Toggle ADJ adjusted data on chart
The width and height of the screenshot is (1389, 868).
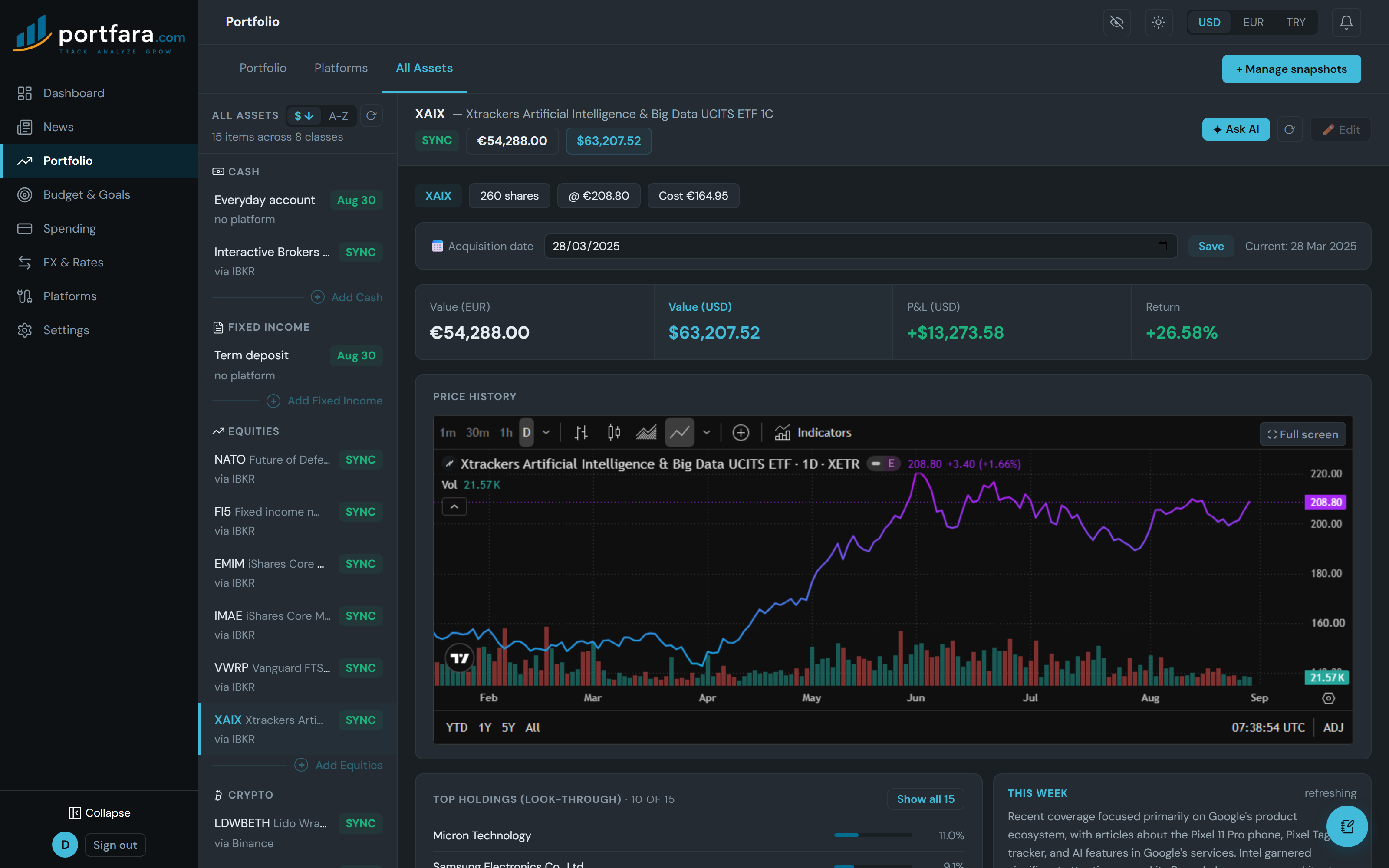[1333, 727]
